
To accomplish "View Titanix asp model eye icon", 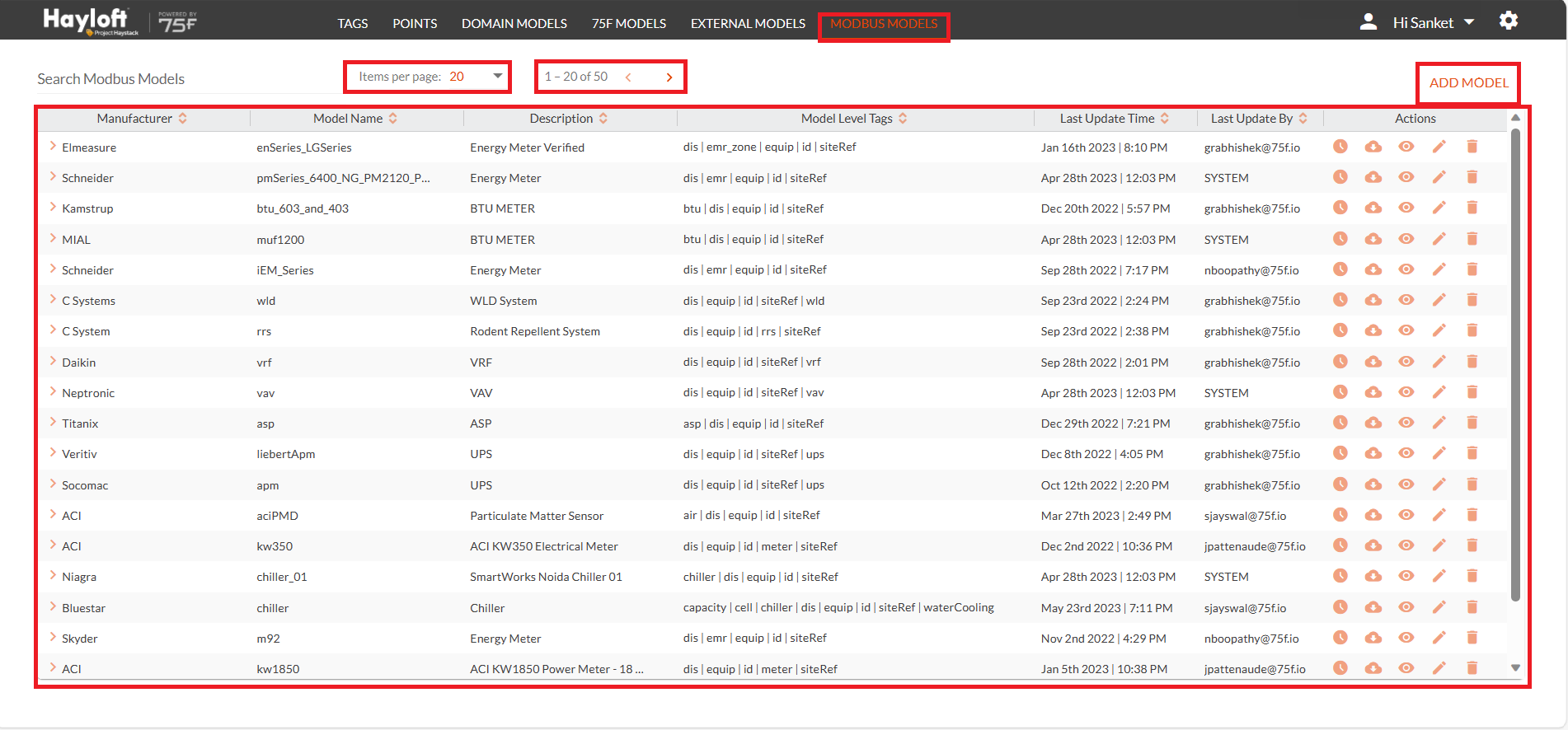I will tap(1406, 423).
